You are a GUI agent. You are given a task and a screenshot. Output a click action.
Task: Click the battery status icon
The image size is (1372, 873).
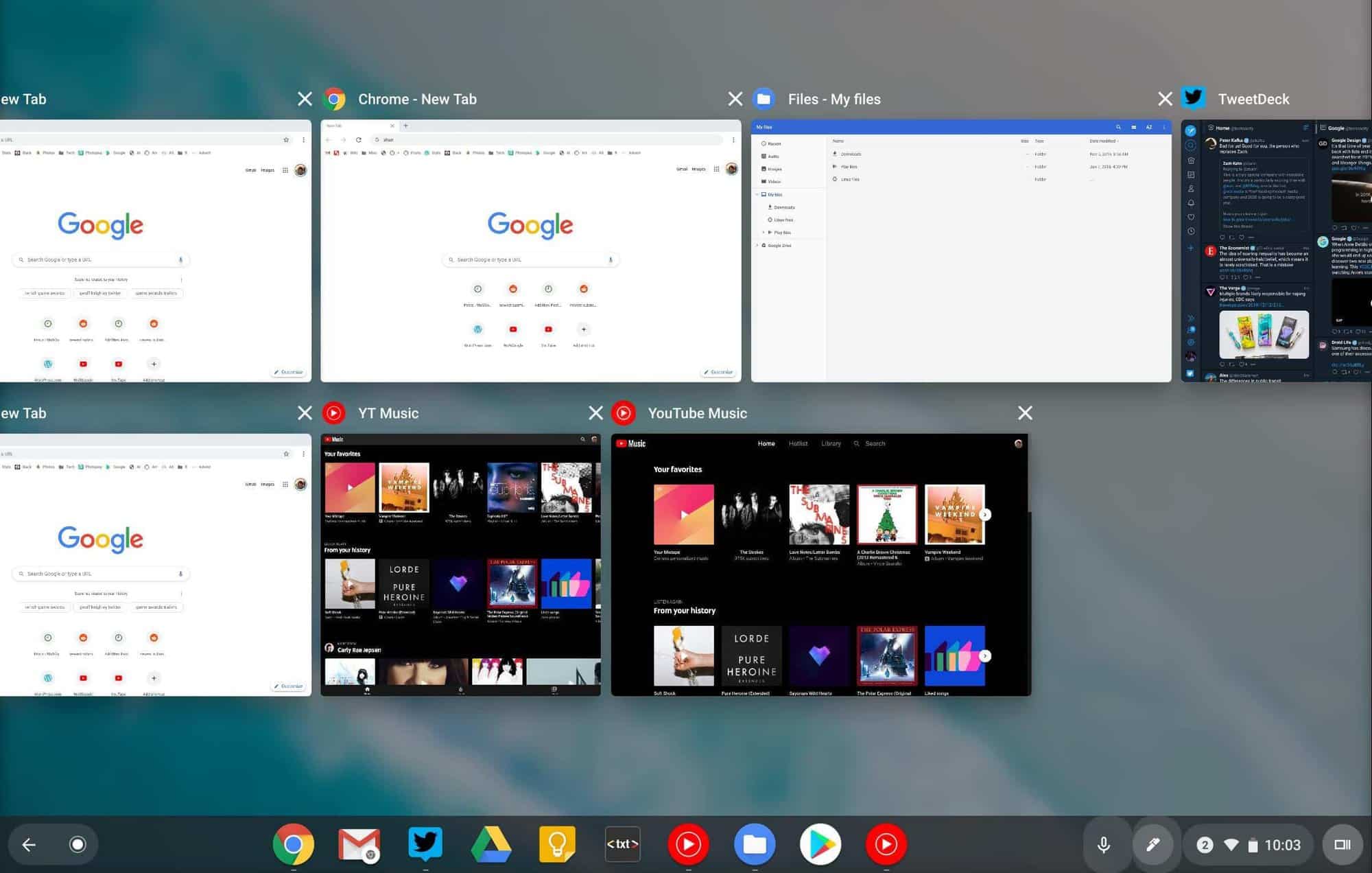[x=1253, y=845]
